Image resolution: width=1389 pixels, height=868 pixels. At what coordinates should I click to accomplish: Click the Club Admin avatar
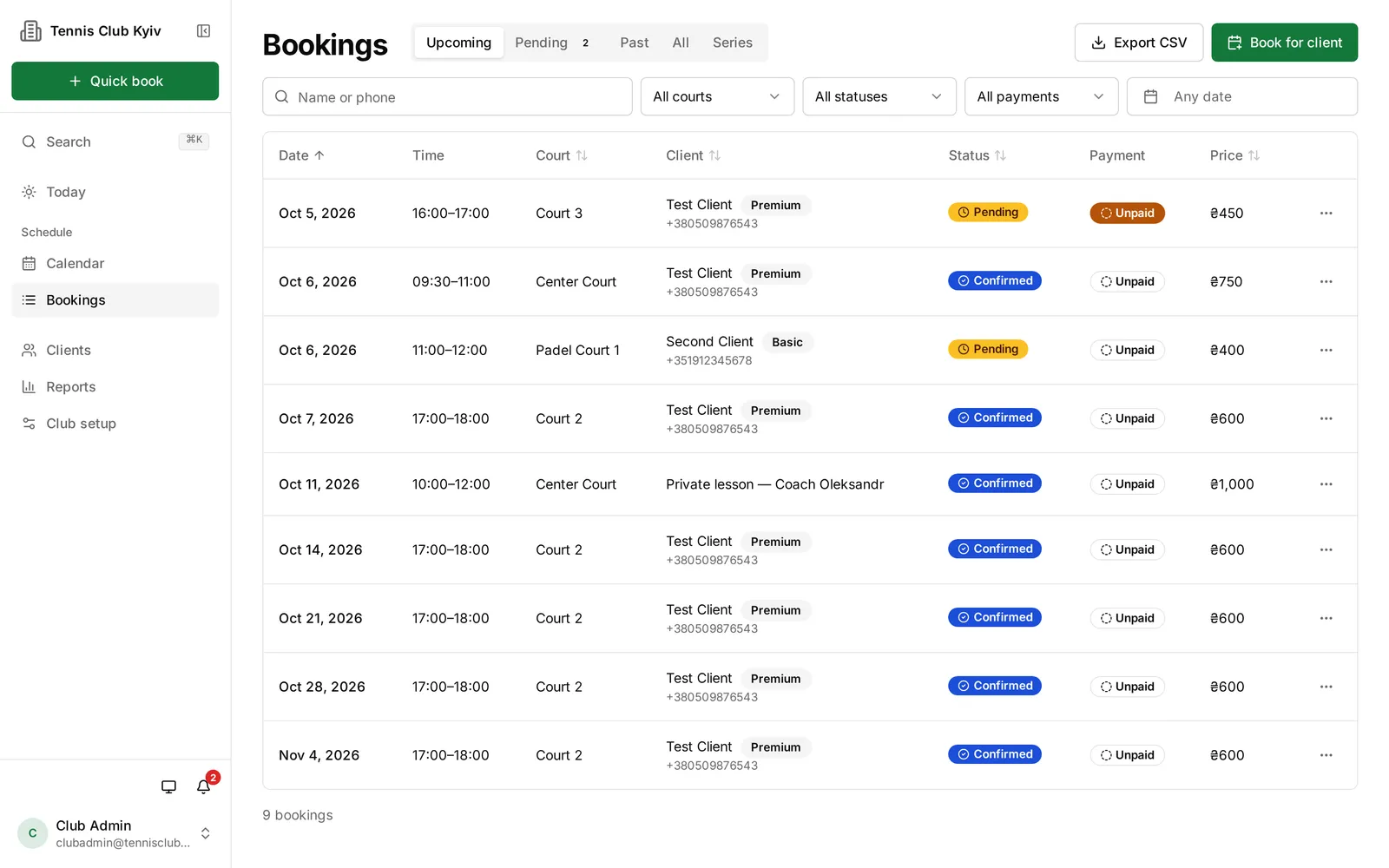pos(33,833)
